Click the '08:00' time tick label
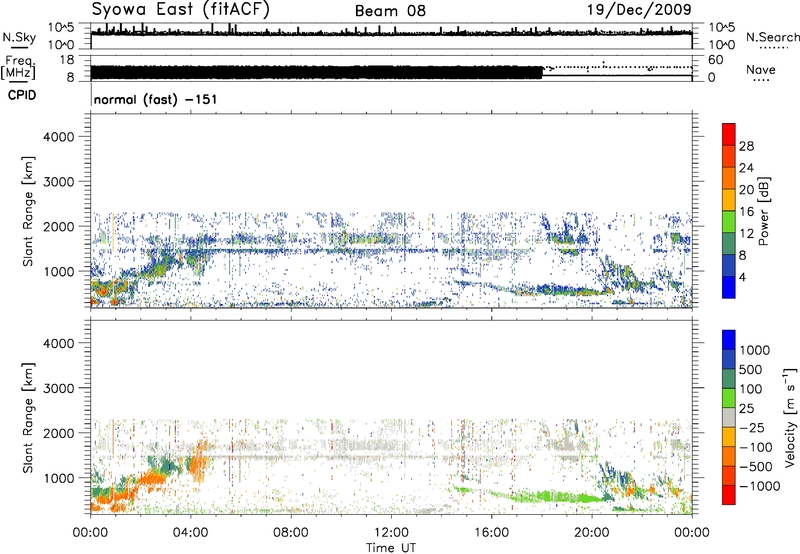This screenshot has width=800, height=554. 291,533
